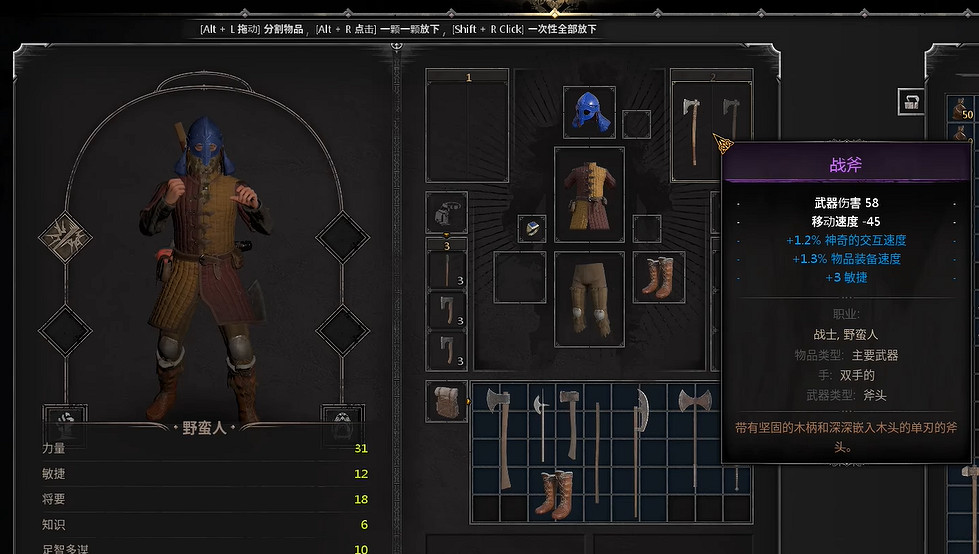This screenshot has width=979, height=554.
Task: Click the 野蛮人 class name label
Action: click(x=204, y=428)
